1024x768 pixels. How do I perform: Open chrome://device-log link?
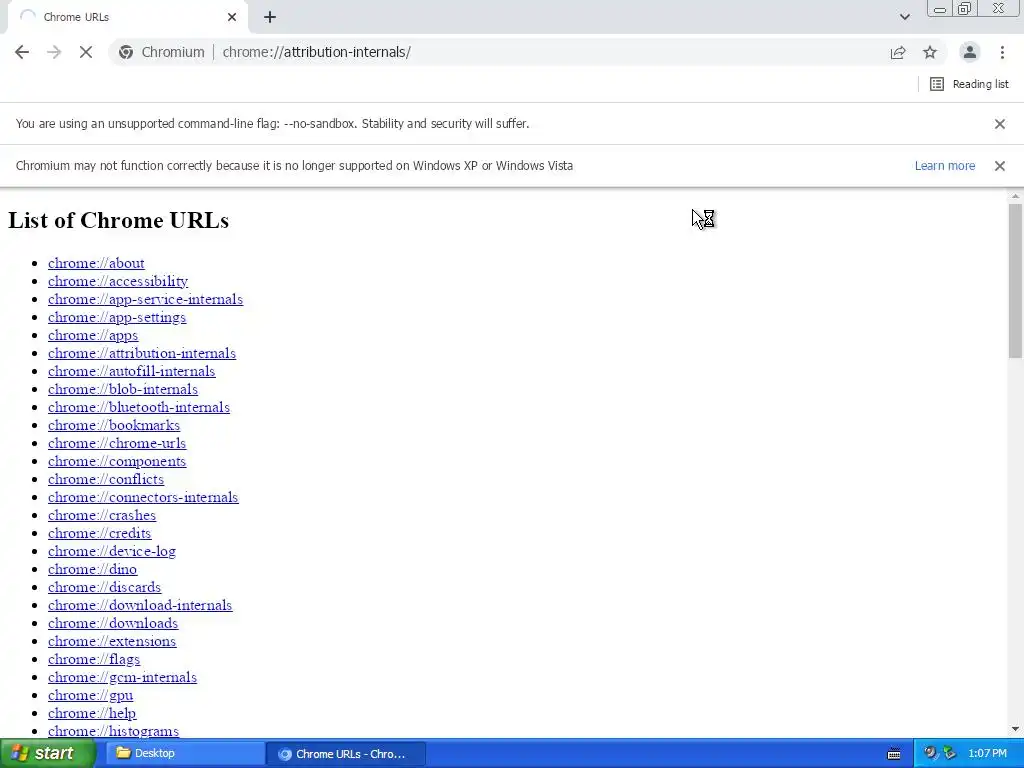pos(112,551)
